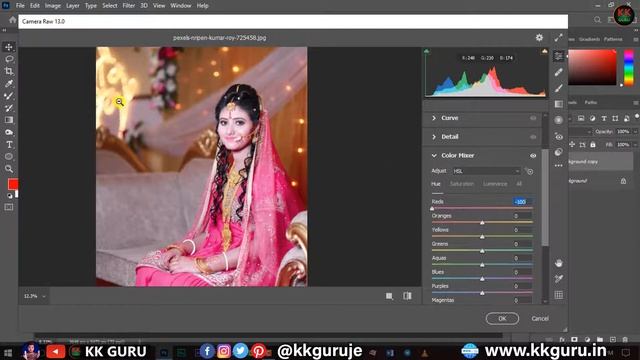
Task: Select the Move tool in Photoshop toolbar
Action: tap(9, 47)
